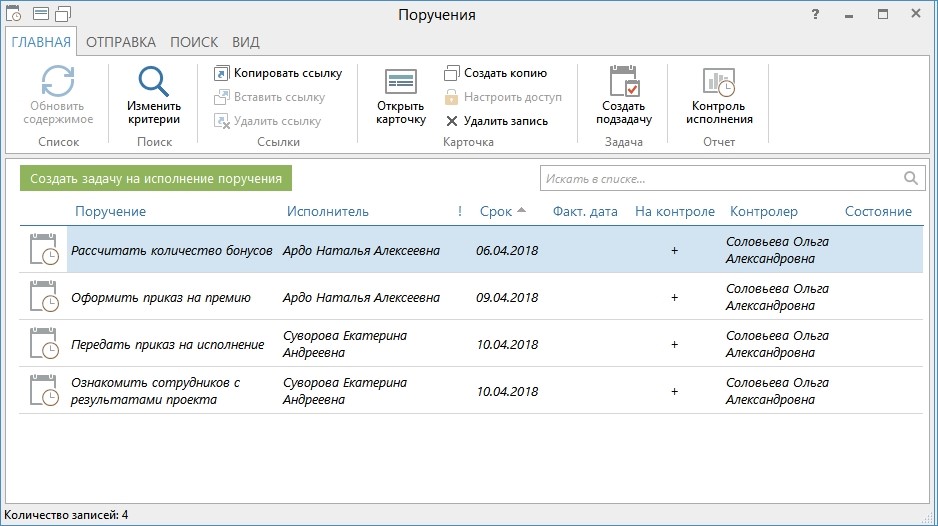Click the overlapping windows icon in the title bar

point(63,13)
